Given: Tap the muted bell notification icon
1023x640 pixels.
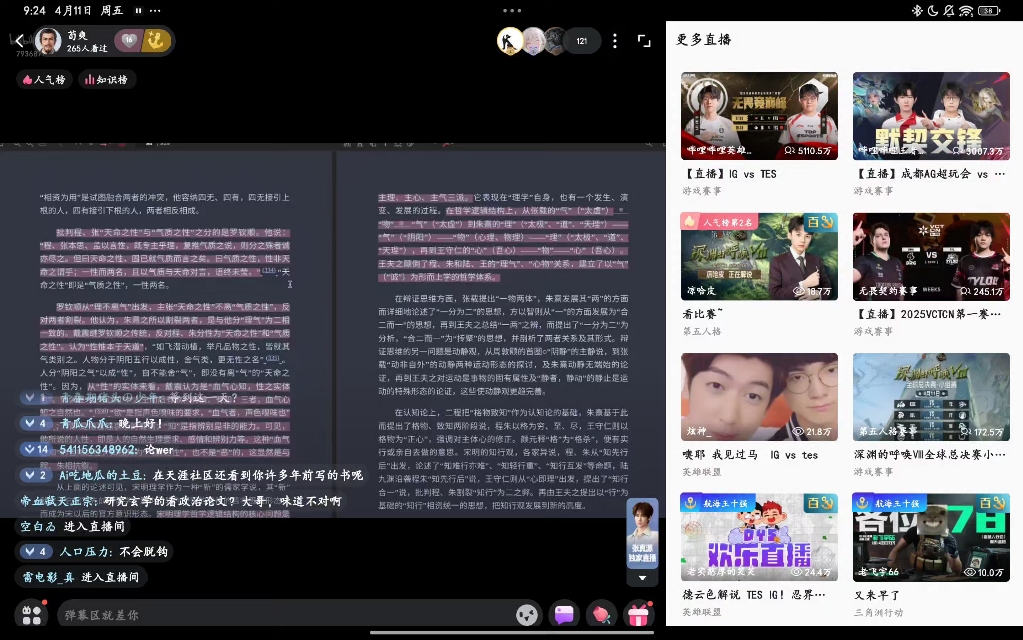Looking at the screenshot, I should click(x=949, y=10).
